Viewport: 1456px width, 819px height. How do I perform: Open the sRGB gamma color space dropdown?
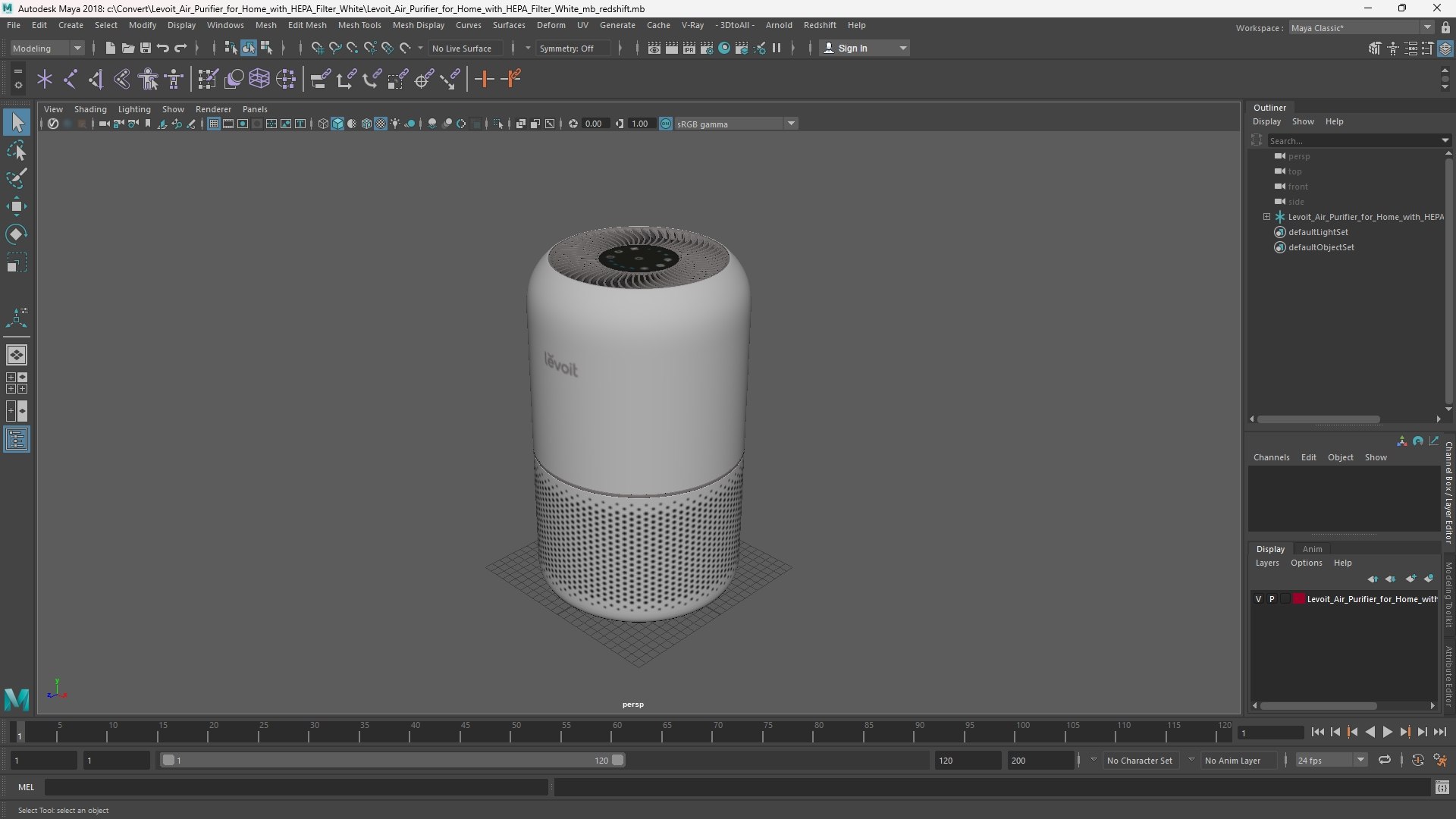coord(736,124)
